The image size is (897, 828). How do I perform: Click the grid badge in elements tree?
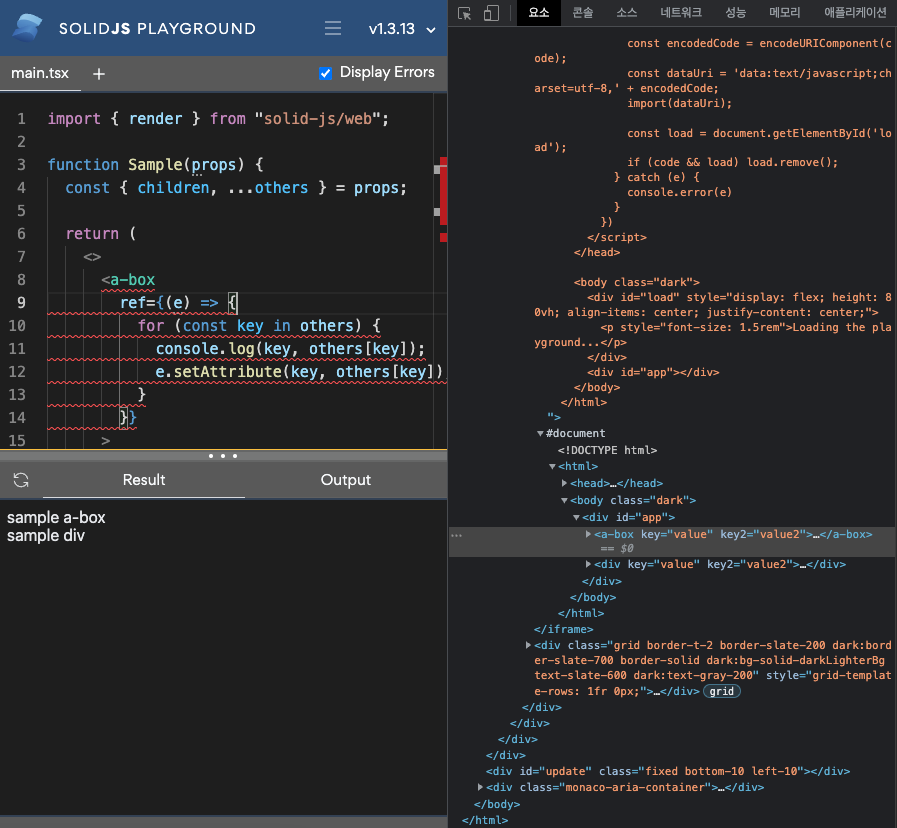(x=721, y=691)
